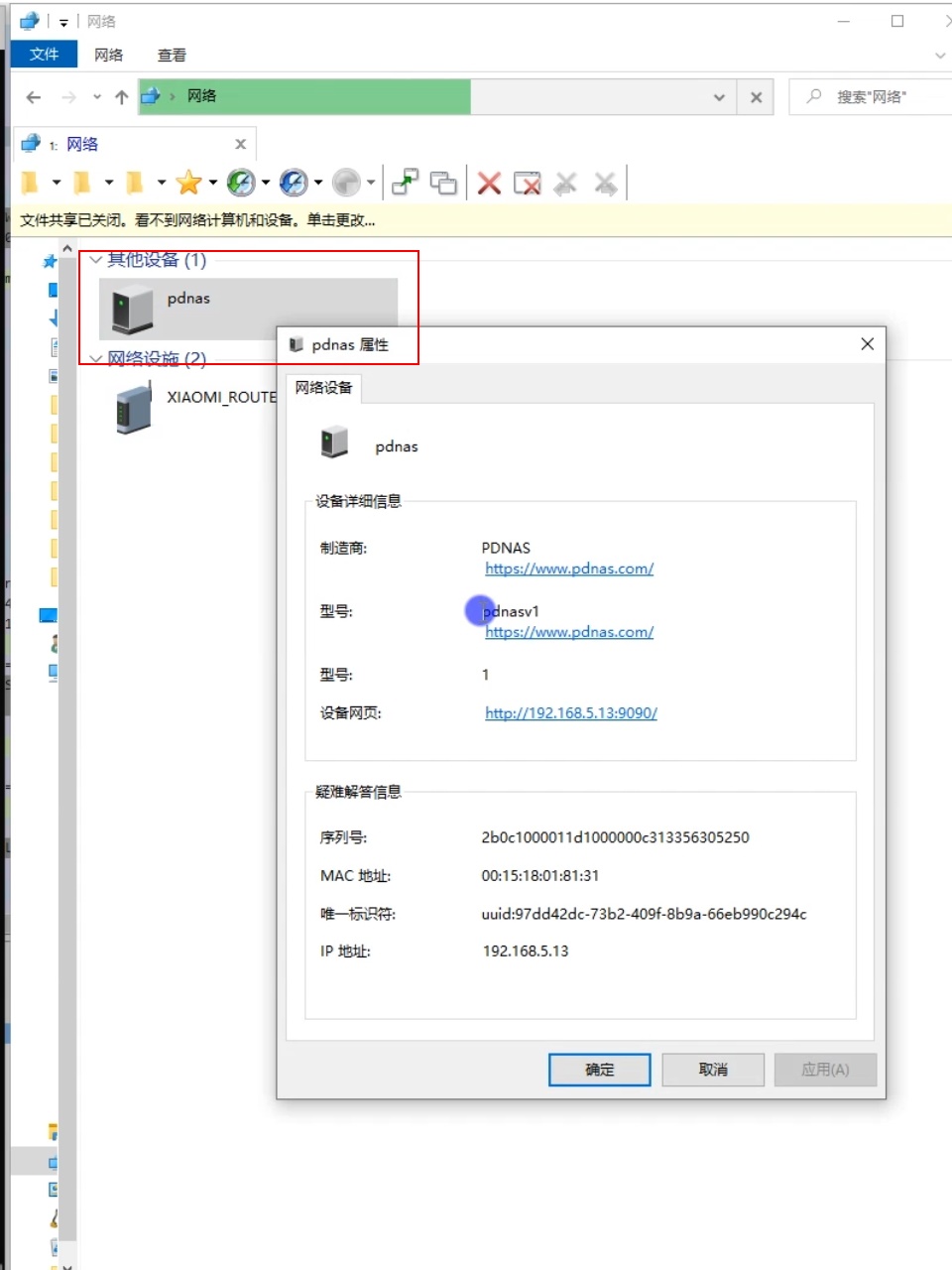Image resolution: width=952 pixels, height=1270 pixels.
Task: Click the PDNAS manufacturer name text
Action: (506, 548)
